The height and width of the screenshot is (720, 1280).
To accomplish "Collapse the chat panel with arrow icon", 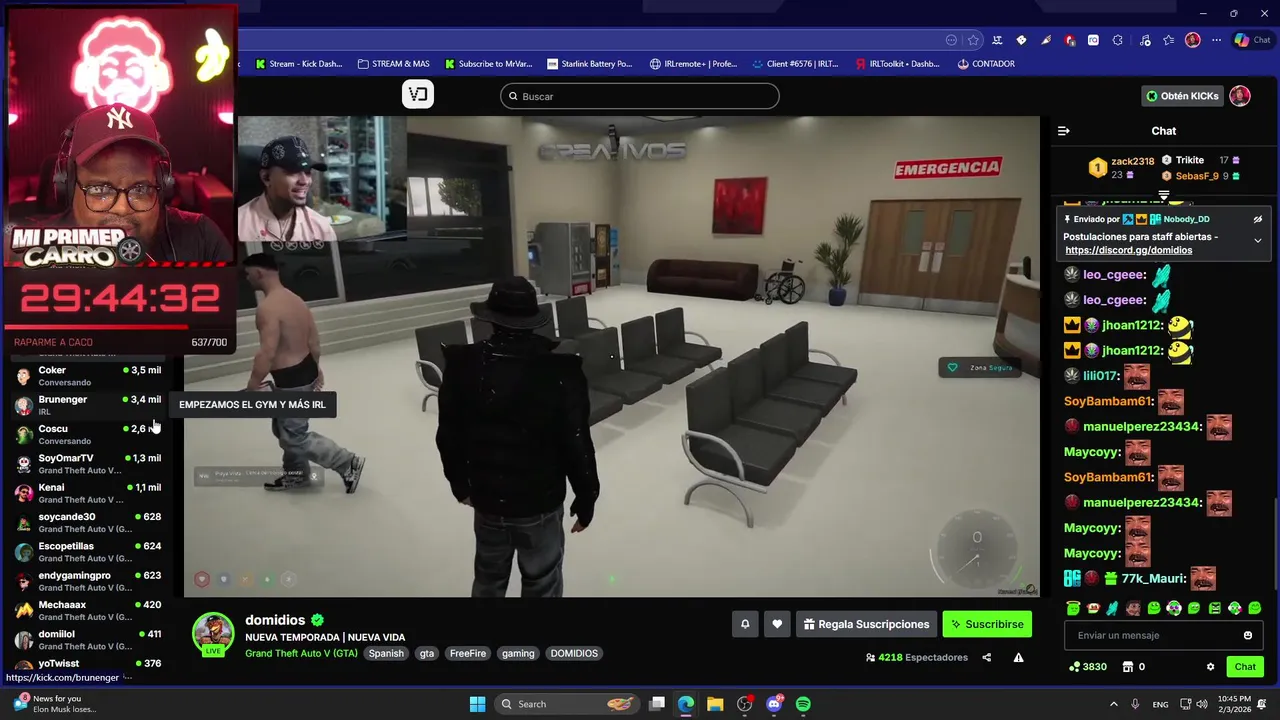I will [x=1064, y=131].
